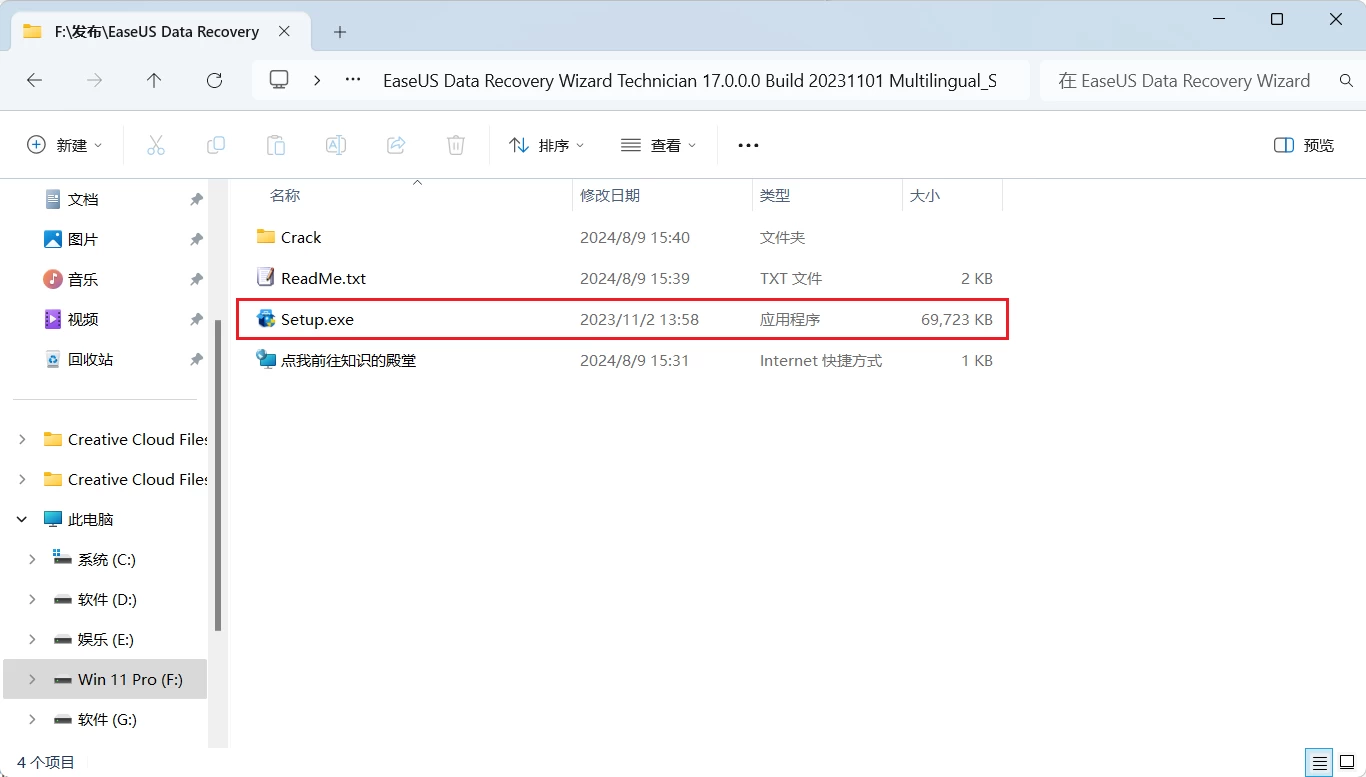Collapse the 此电脑 tree node
This screenshot has width=1366, height=777.
[x=22, y=519]
